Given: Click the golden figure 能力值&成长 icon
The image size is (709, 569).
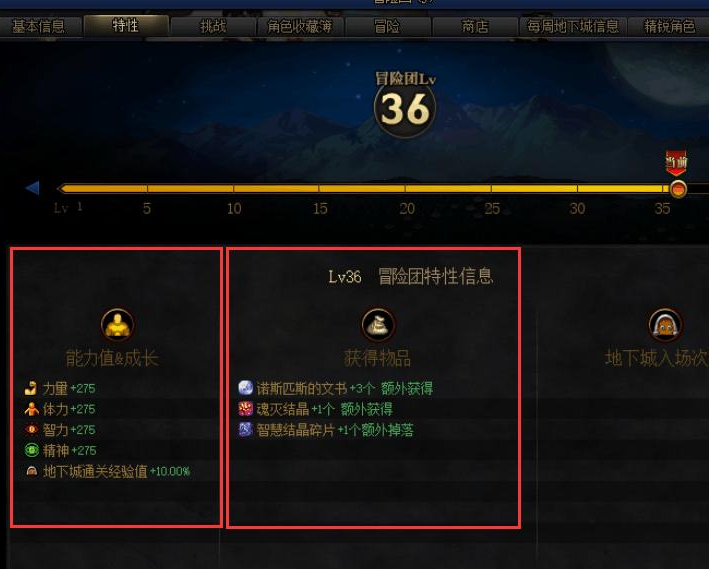Looking at the screenshot, I should coord(117,325).
